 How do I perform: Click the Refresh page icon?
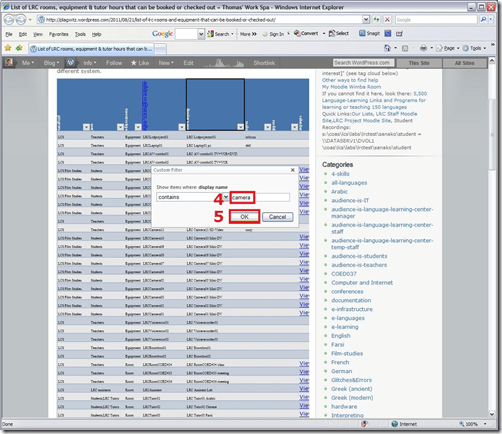pyautogui.click(x=376, y=20)
